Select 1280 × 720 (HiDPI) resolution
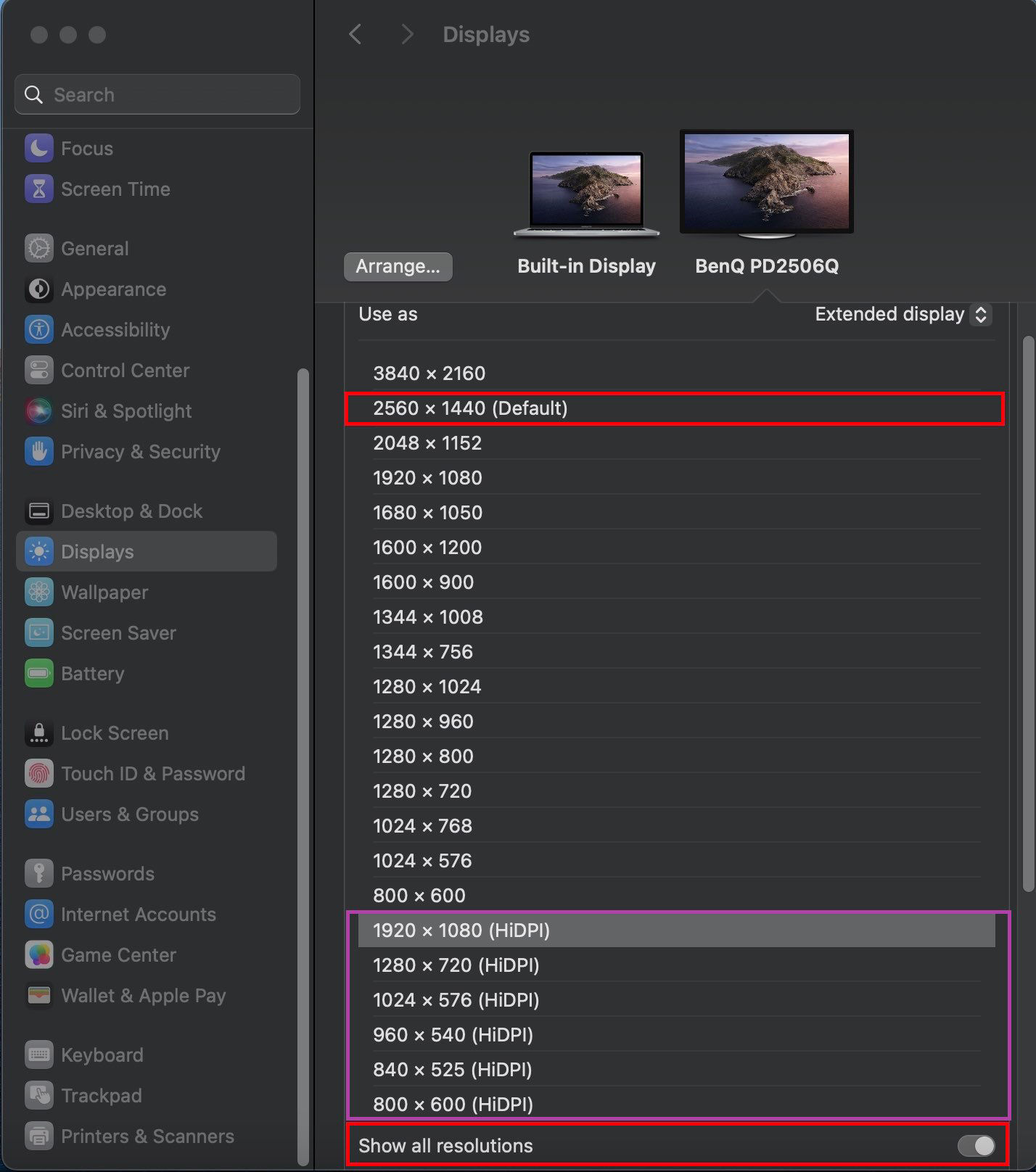This screenshot has height=1172, width=1036. [676, 965]
